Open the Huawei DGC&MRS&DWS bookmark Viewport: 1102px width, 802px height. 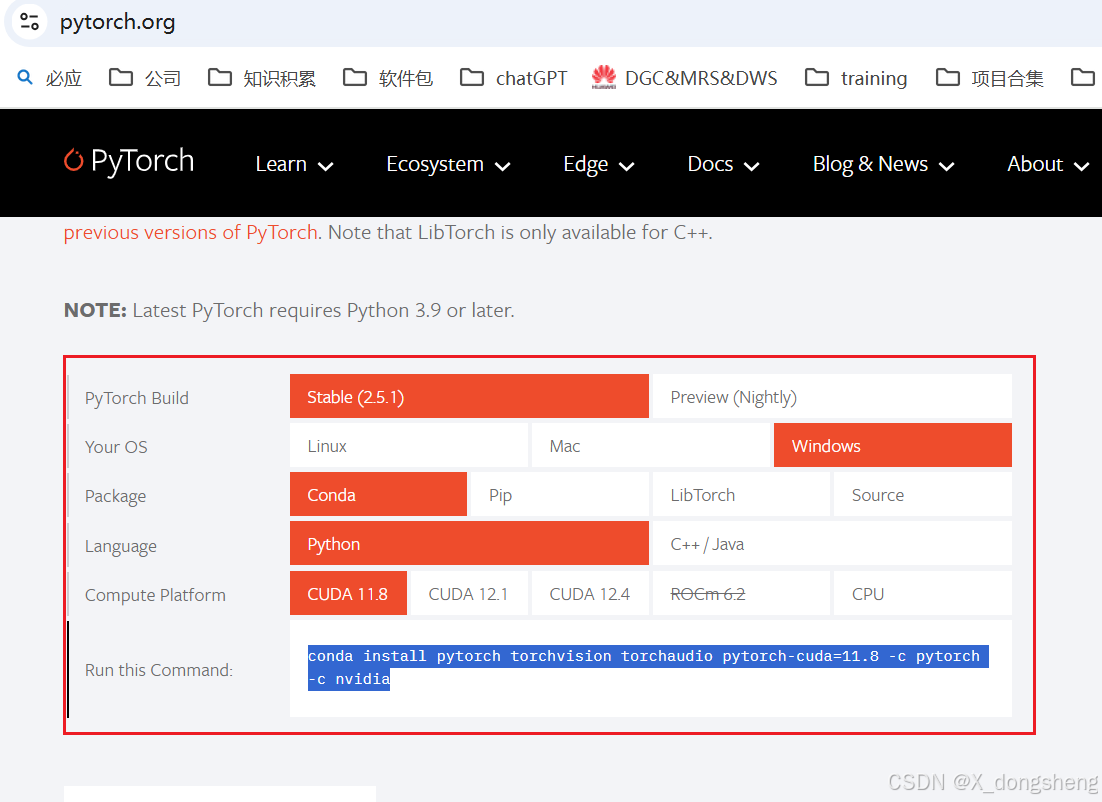(685, 78)
